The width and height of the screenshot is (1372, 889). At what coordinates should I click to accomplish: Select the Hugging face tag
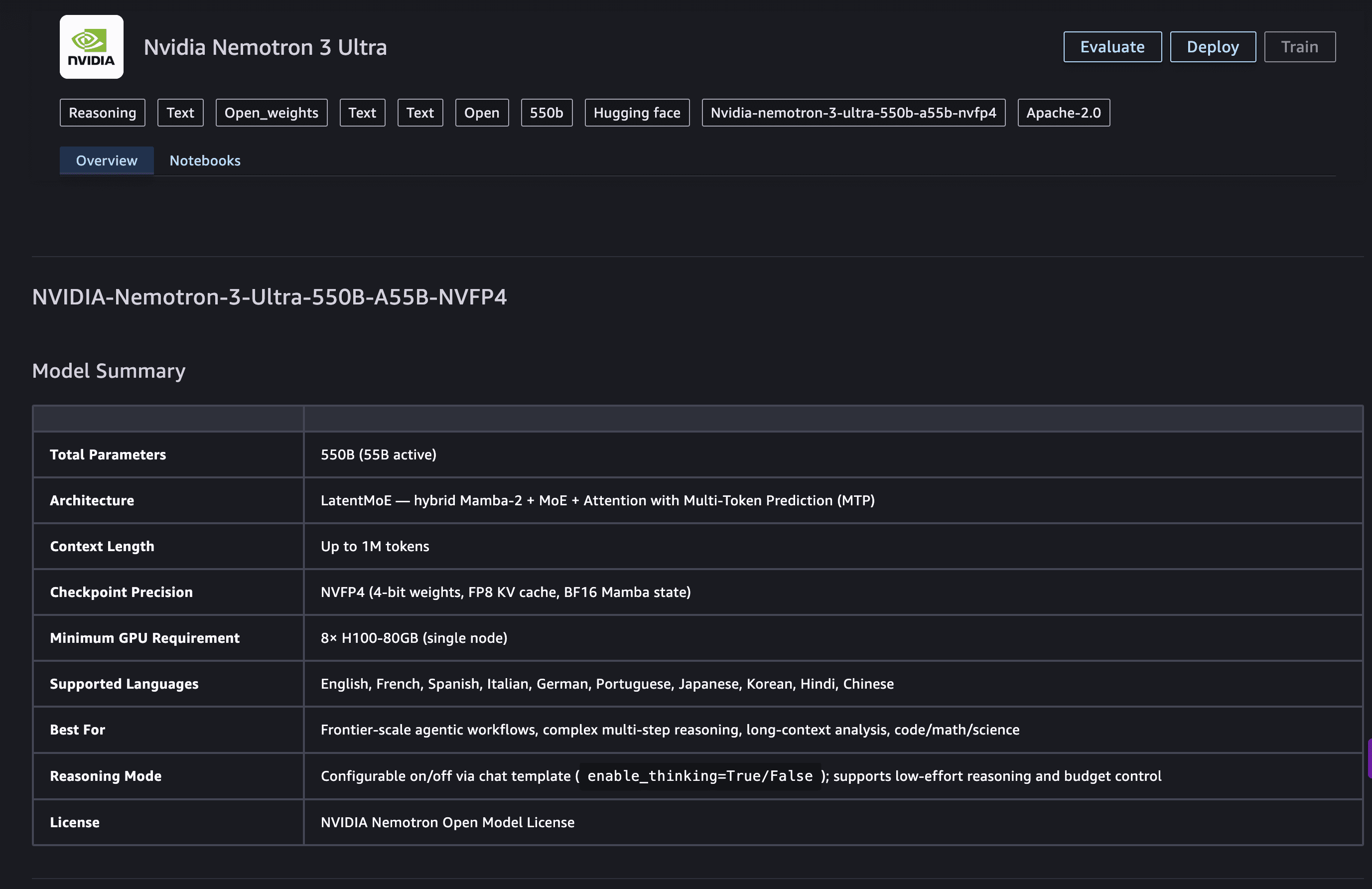(x=637, y=113)
